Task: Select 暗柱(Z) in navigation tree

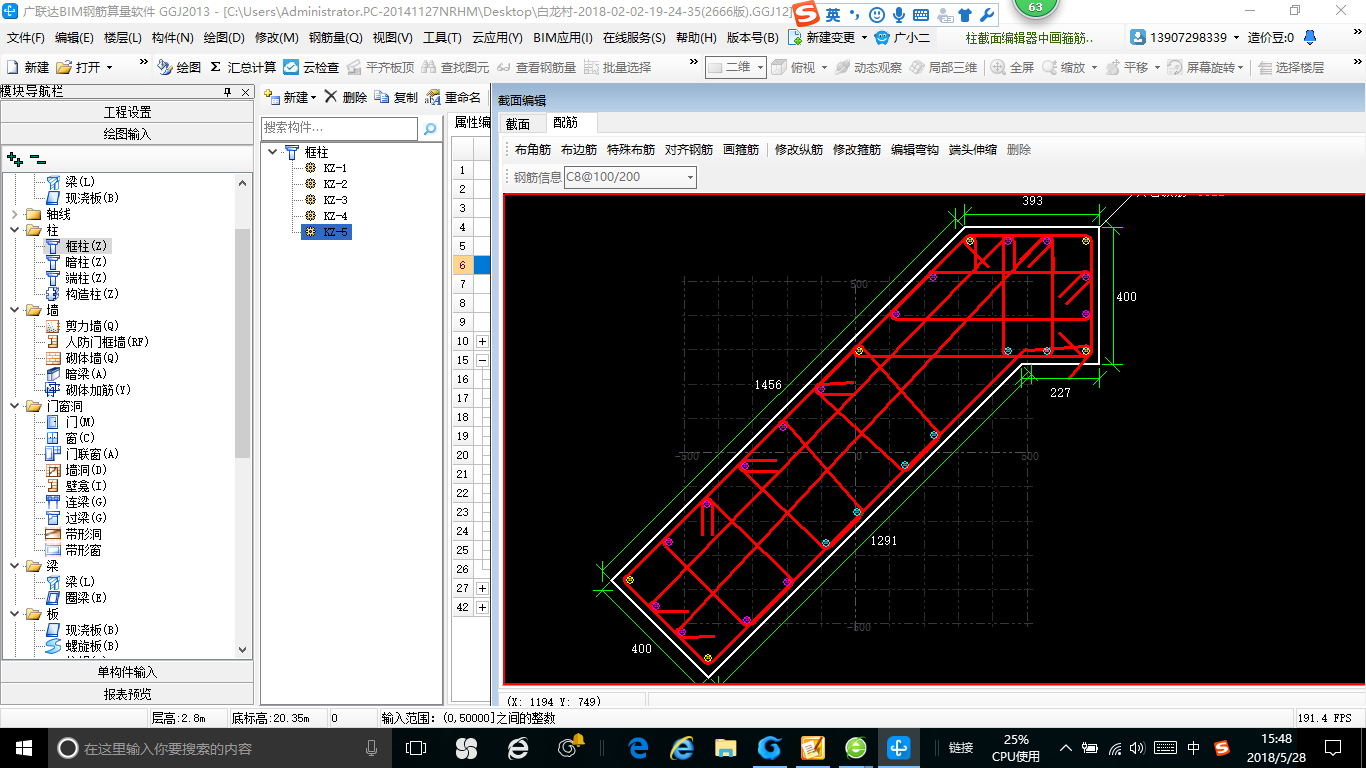Action: [x=85, y=262]
